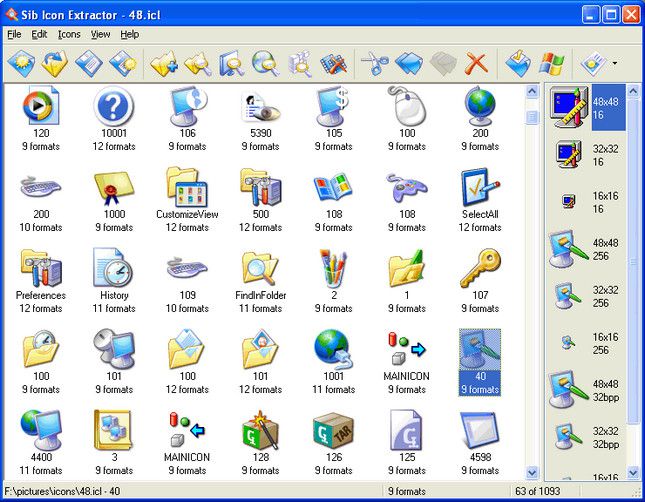Click the floppy disk Save toolbar icon

click(x=88, y=63)
